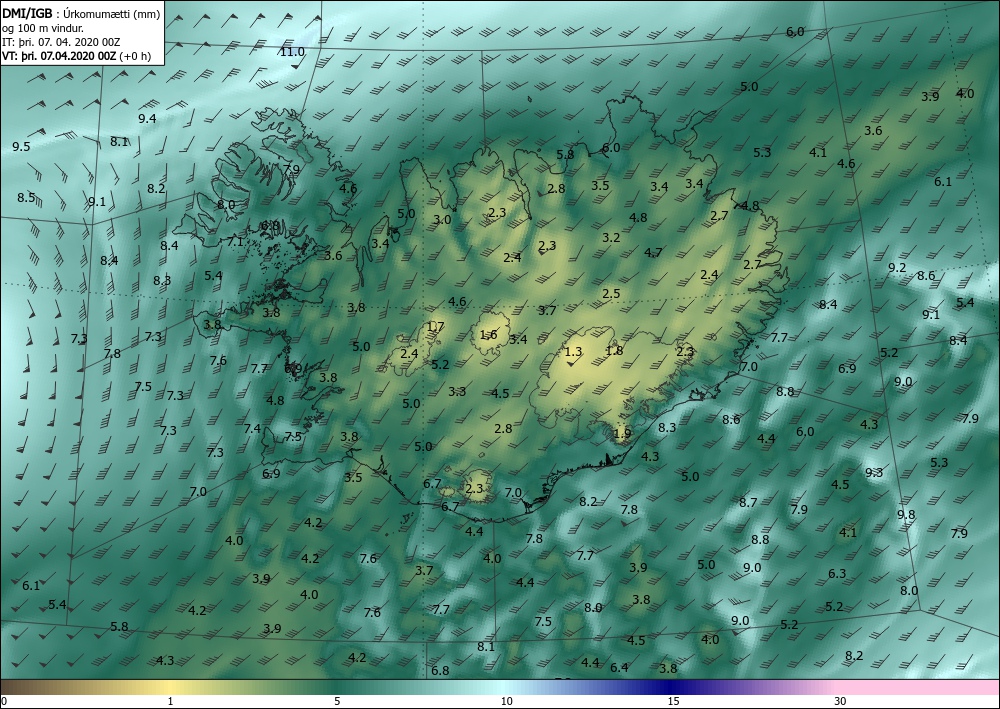Viewport: 1000px width, 709px height.
Task: Click the '4.7' map value
Action: coord(653,252)
